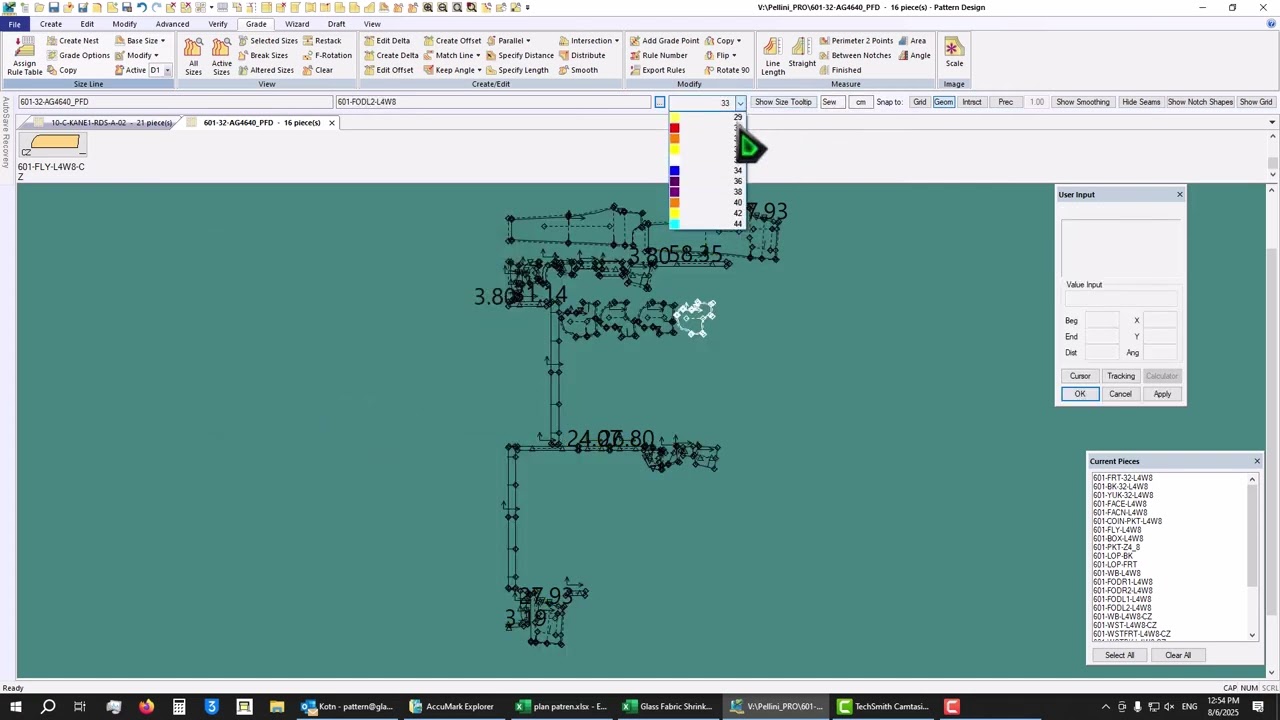This screenshot has width=1280, height=720.
Task: Toggle Hide Seams
Action: click(1141, 102)
